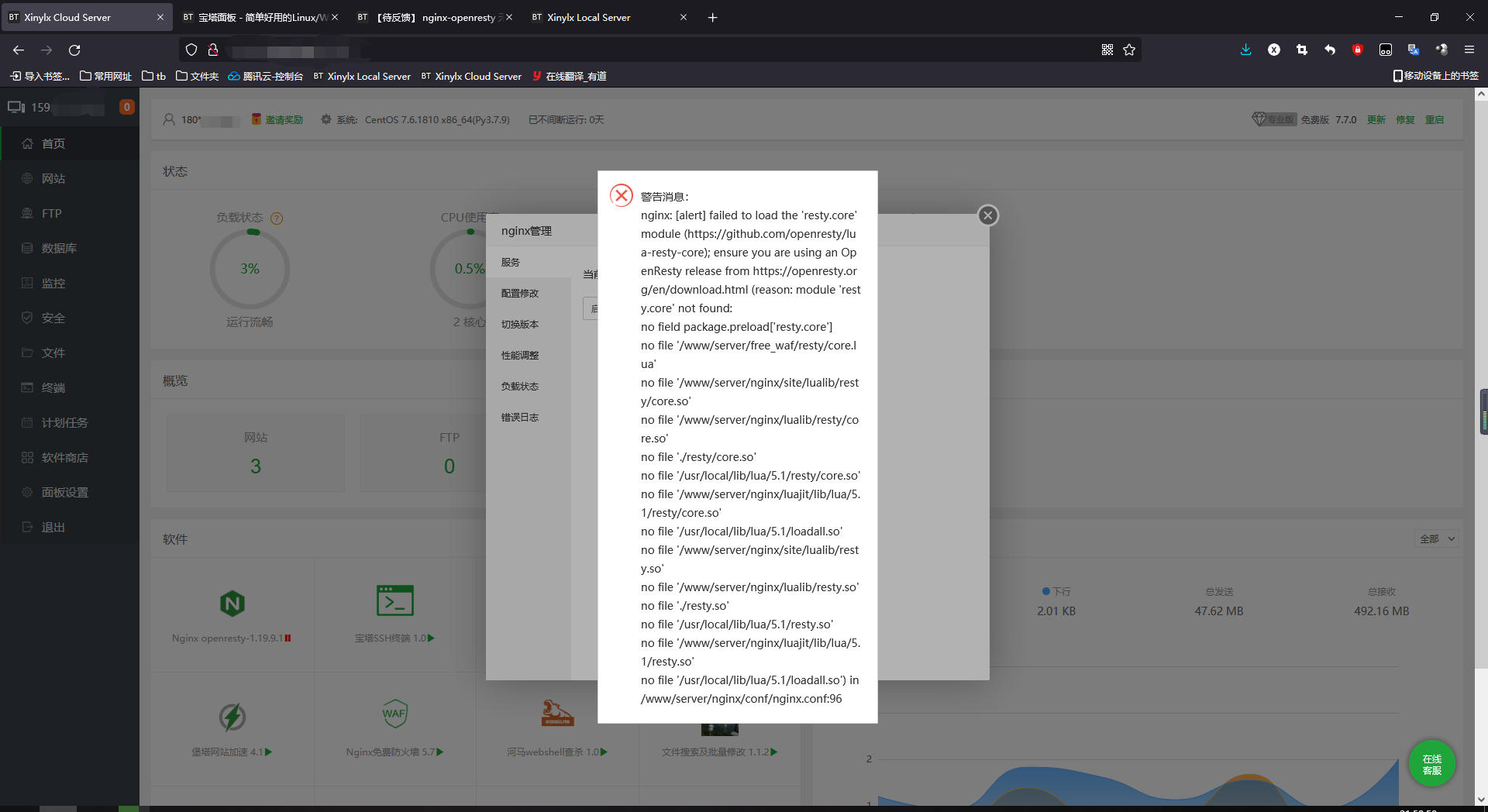Select 错误日志 tab in nginx管理

tap(529, 418)
